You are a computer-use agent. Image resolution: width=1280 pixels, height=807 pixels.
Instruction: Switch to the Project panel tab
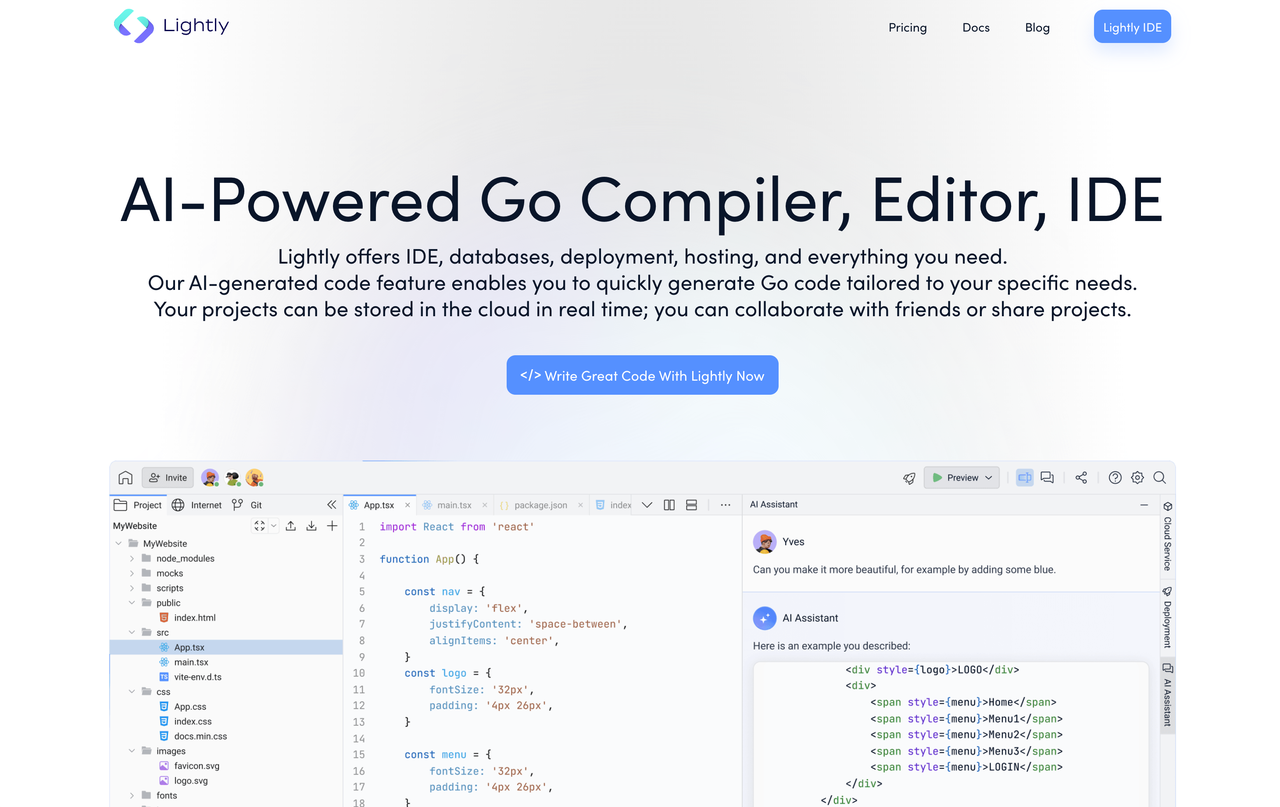coord(138,505)
